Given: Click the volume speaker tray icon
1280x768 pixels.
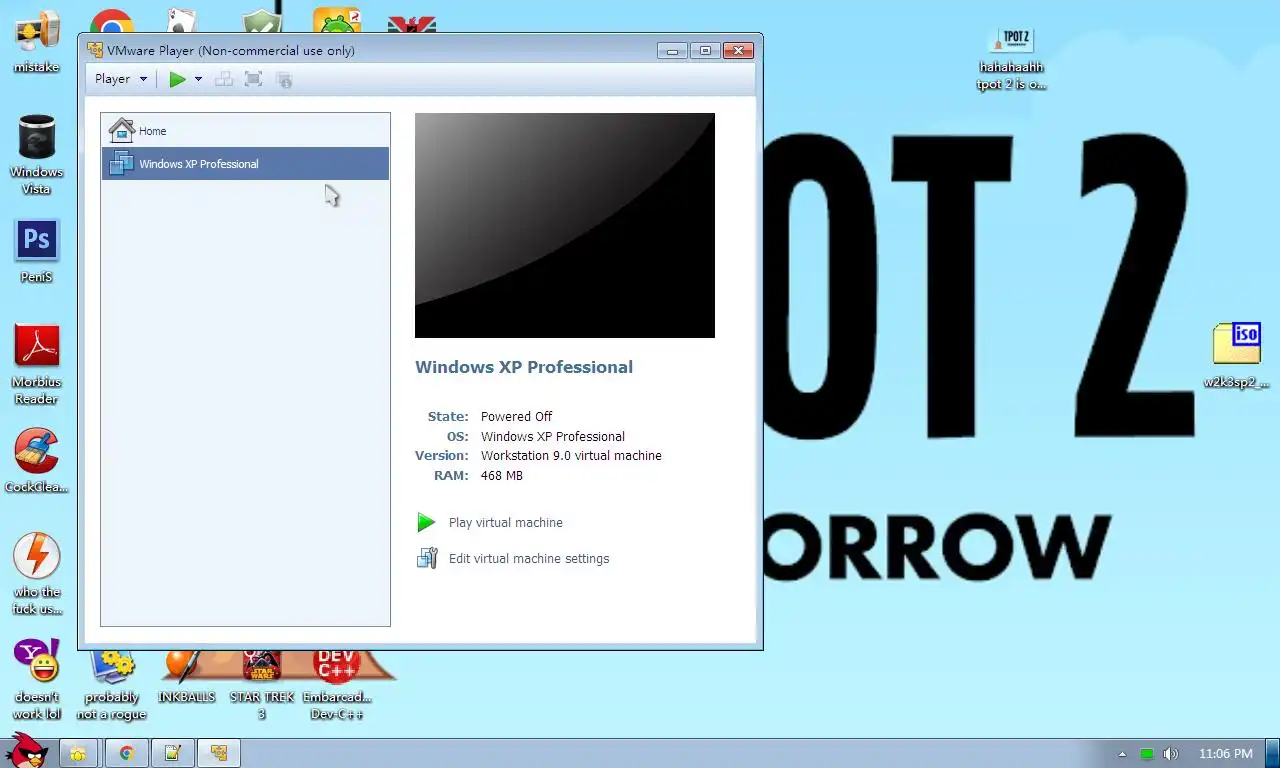Looking at the screenshot, I should click(1171, 754).
